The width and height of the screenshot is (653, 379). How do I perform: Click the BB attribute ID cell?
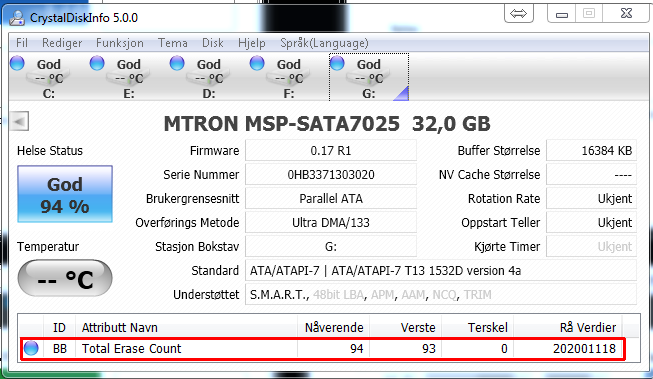tap(60, 349)
